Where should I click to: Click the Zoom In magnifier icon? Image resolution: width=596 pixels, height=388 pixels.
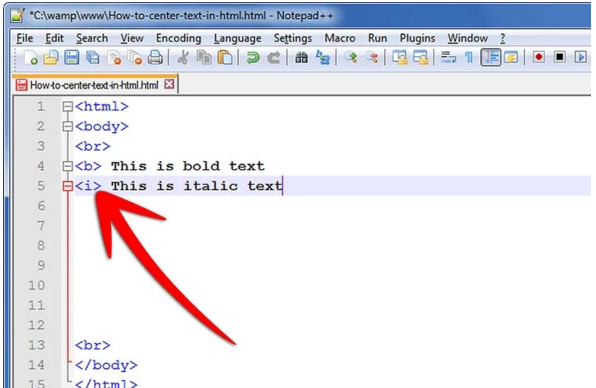point(350,57)
